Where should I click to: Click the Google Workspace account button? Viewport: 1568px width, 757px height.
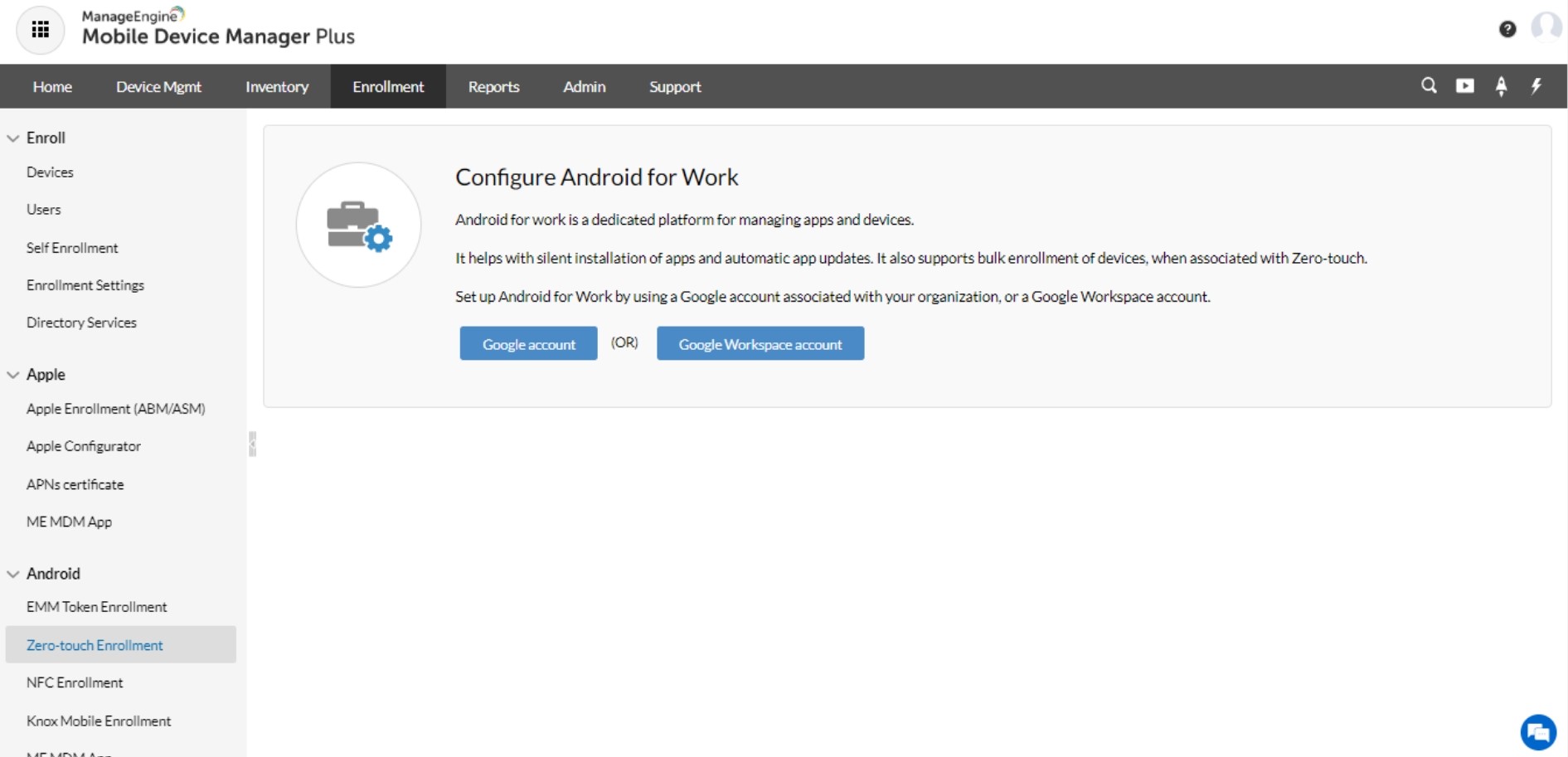760,343
